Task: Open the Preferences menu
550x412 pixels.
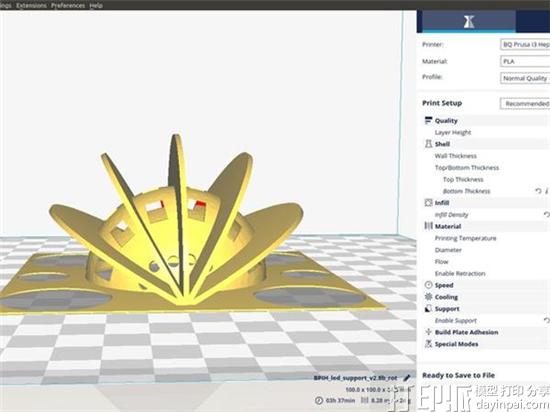Action: coord(68,5)
